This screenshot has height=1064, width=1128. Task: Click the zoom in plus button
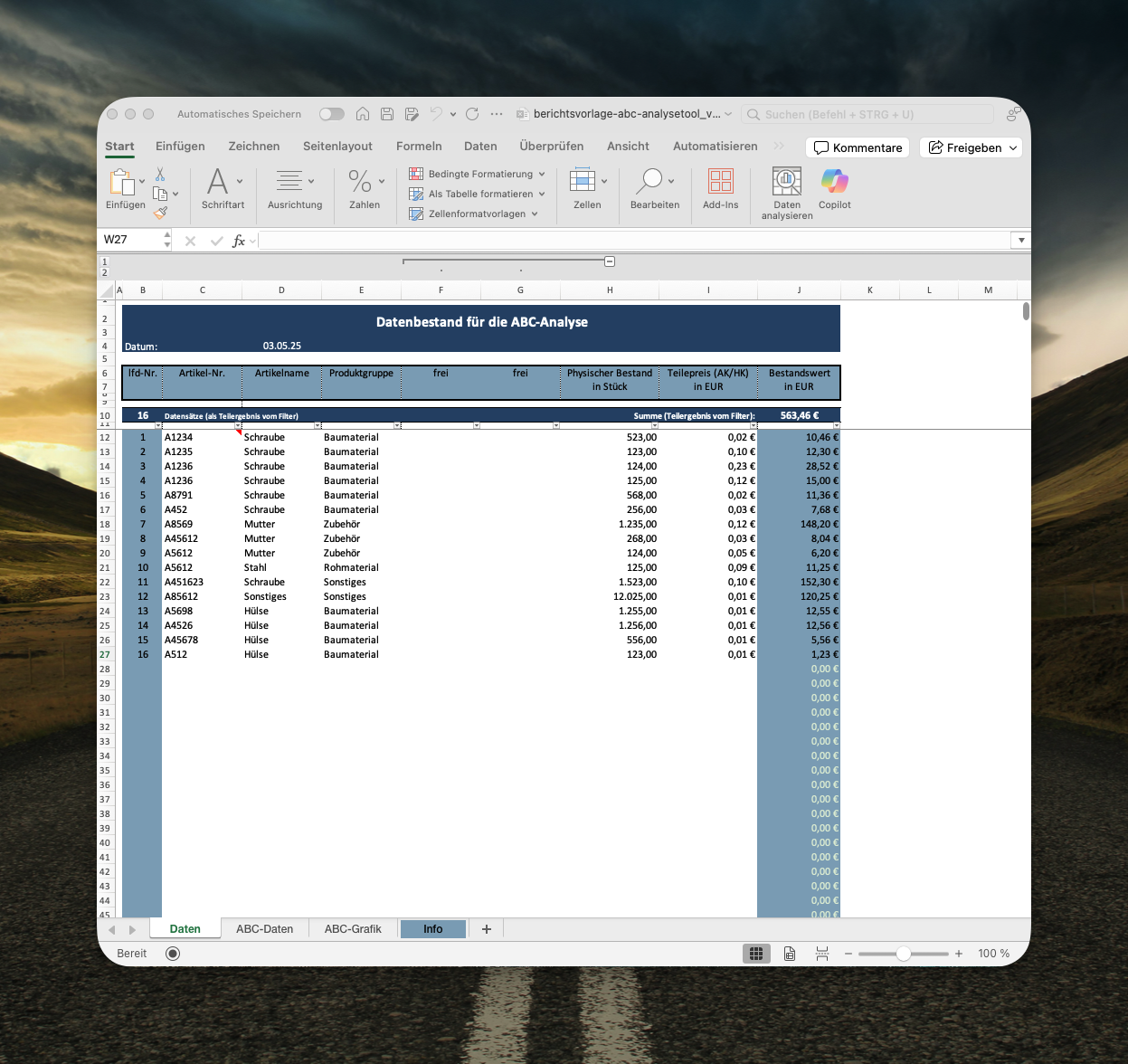[959, 954]
